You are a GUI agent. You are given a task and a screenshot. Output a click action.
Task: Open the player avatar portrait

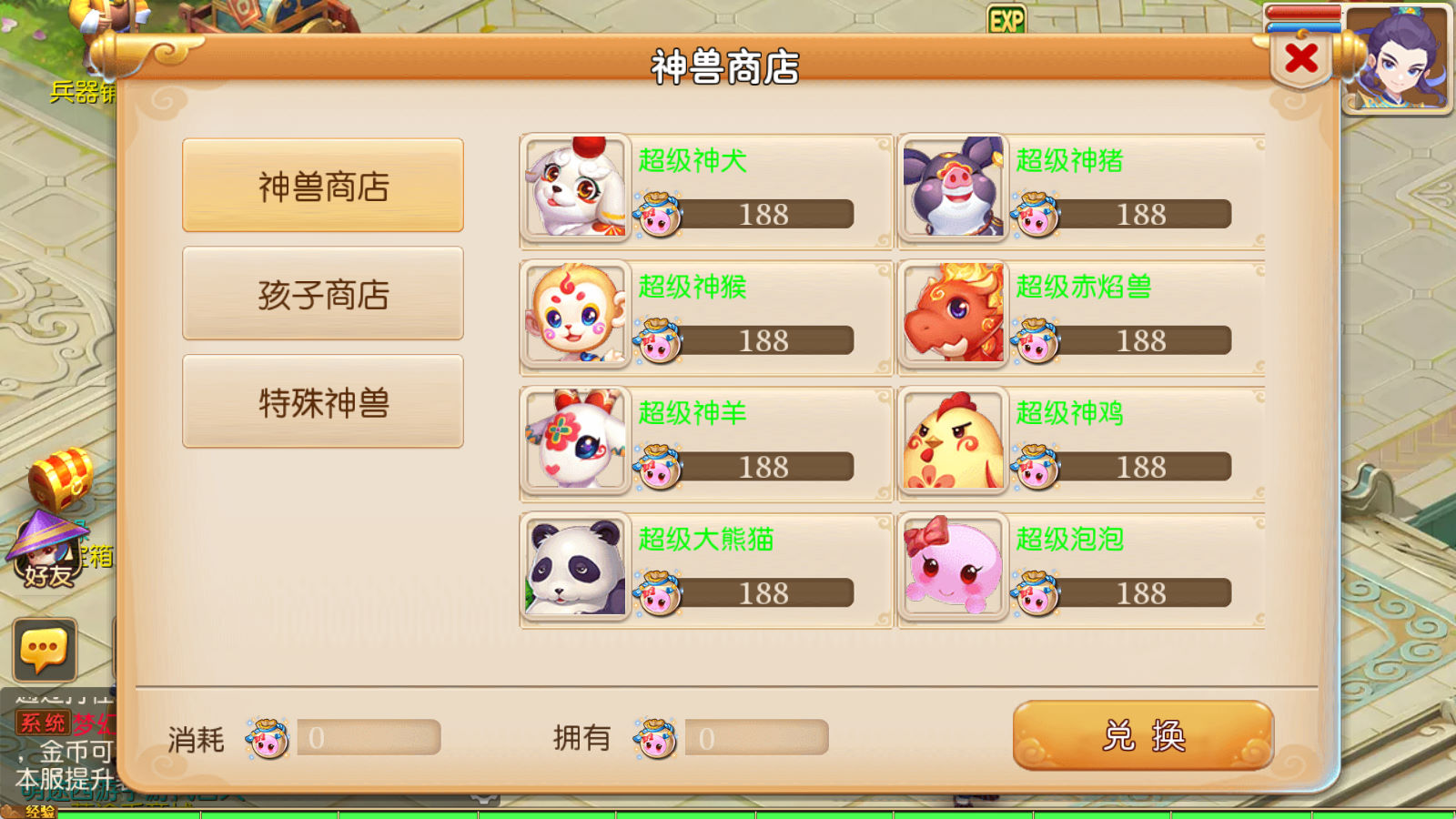click(1396, 58)
